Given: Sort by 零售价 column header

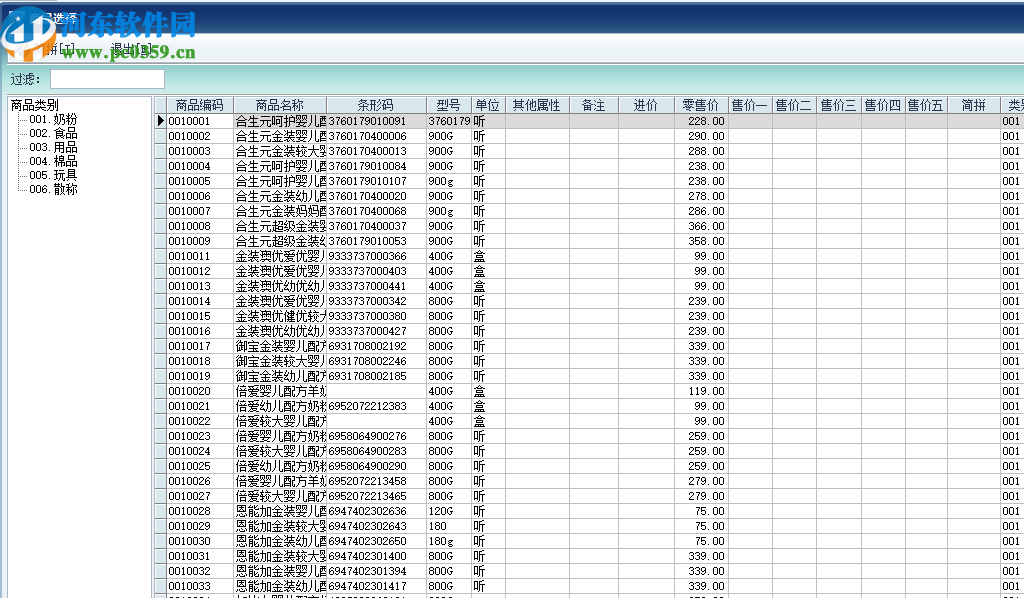Looking at the screenshot, I should point(701,105).
